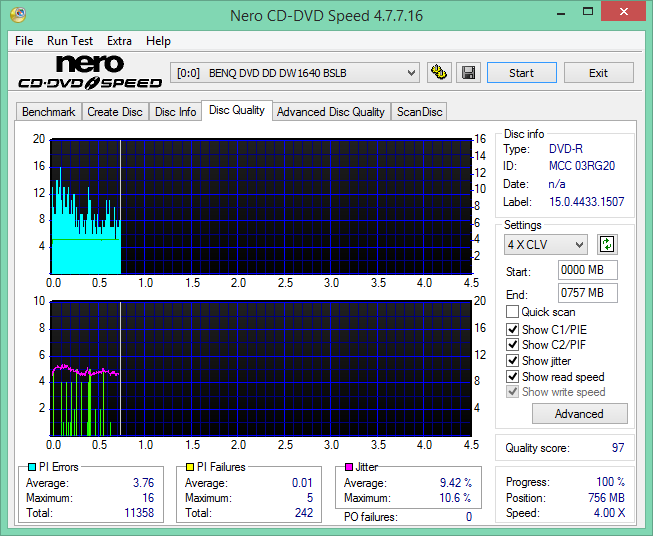
Task: Click the disc type value DVD-R
Action: click(x=566, y=149)
